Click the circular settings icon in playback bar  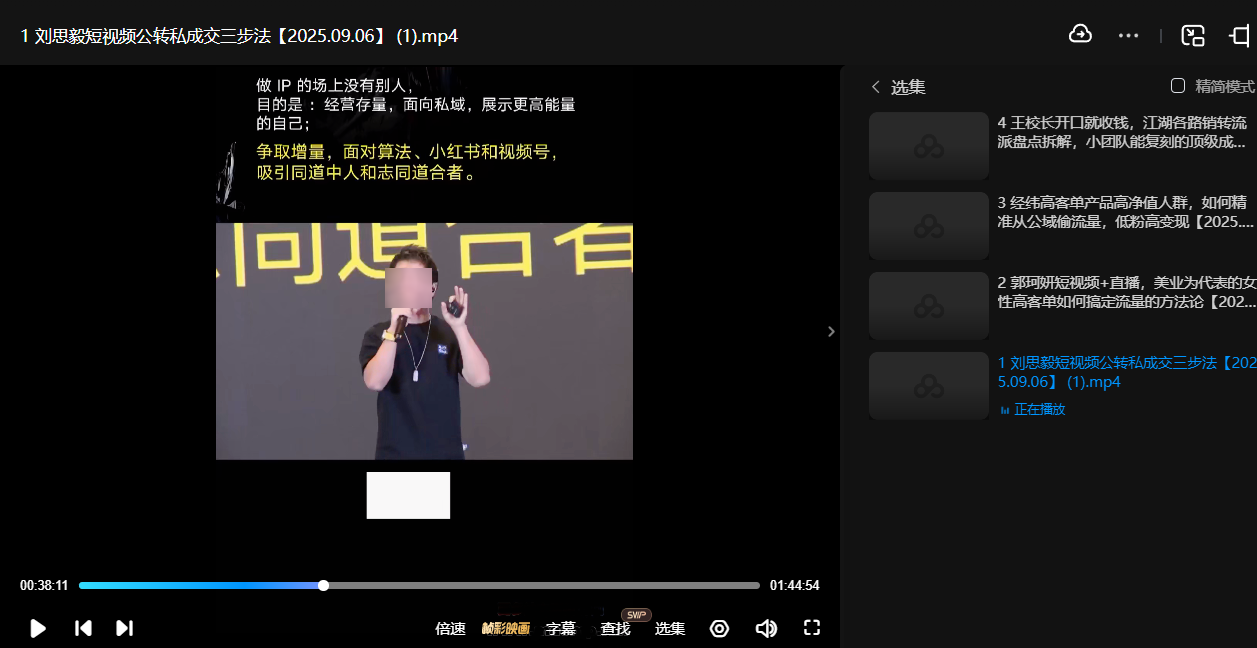point(718,628)
